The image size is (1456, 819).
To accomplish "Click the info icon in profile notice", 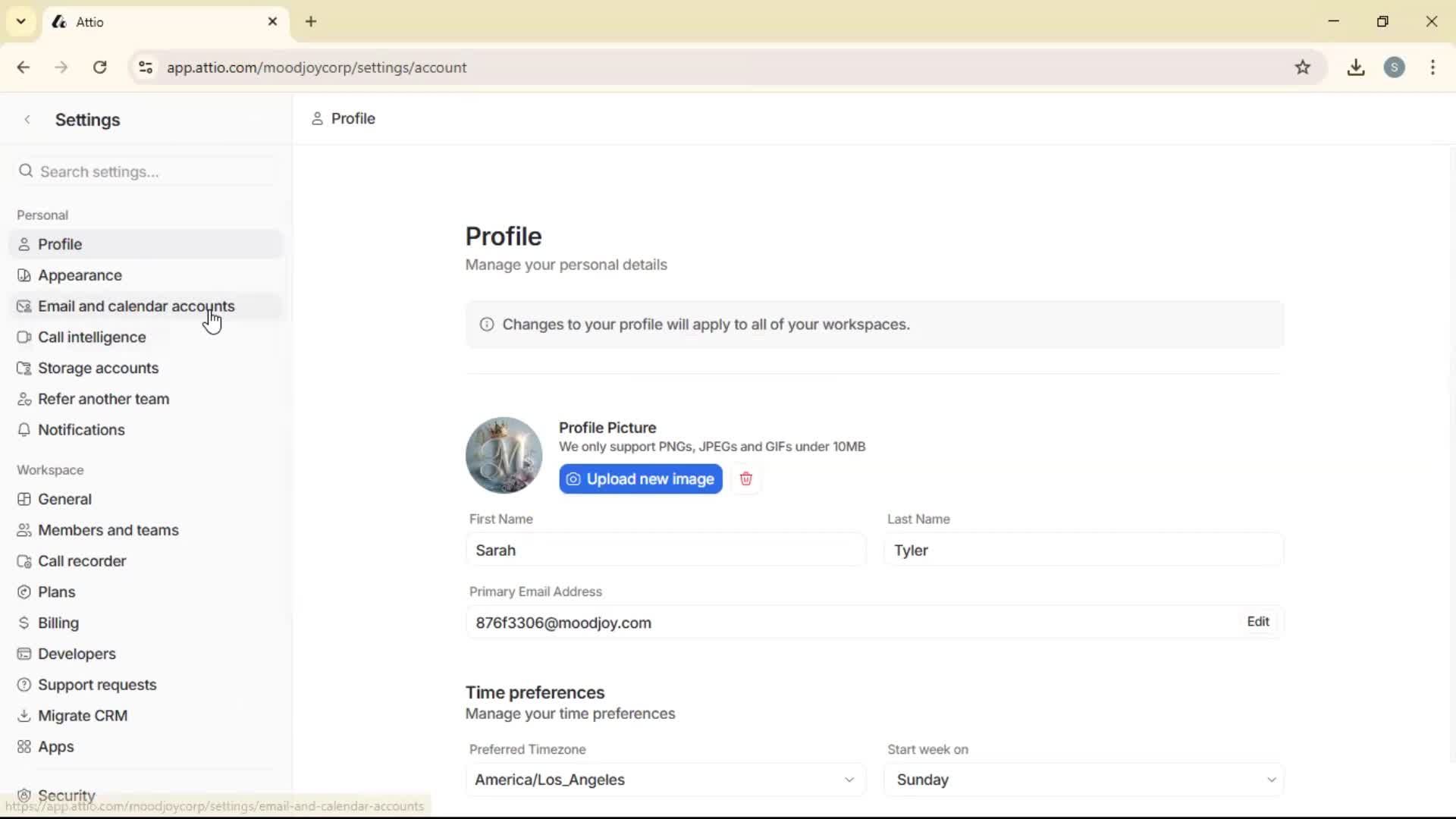I will click(487, 325).
